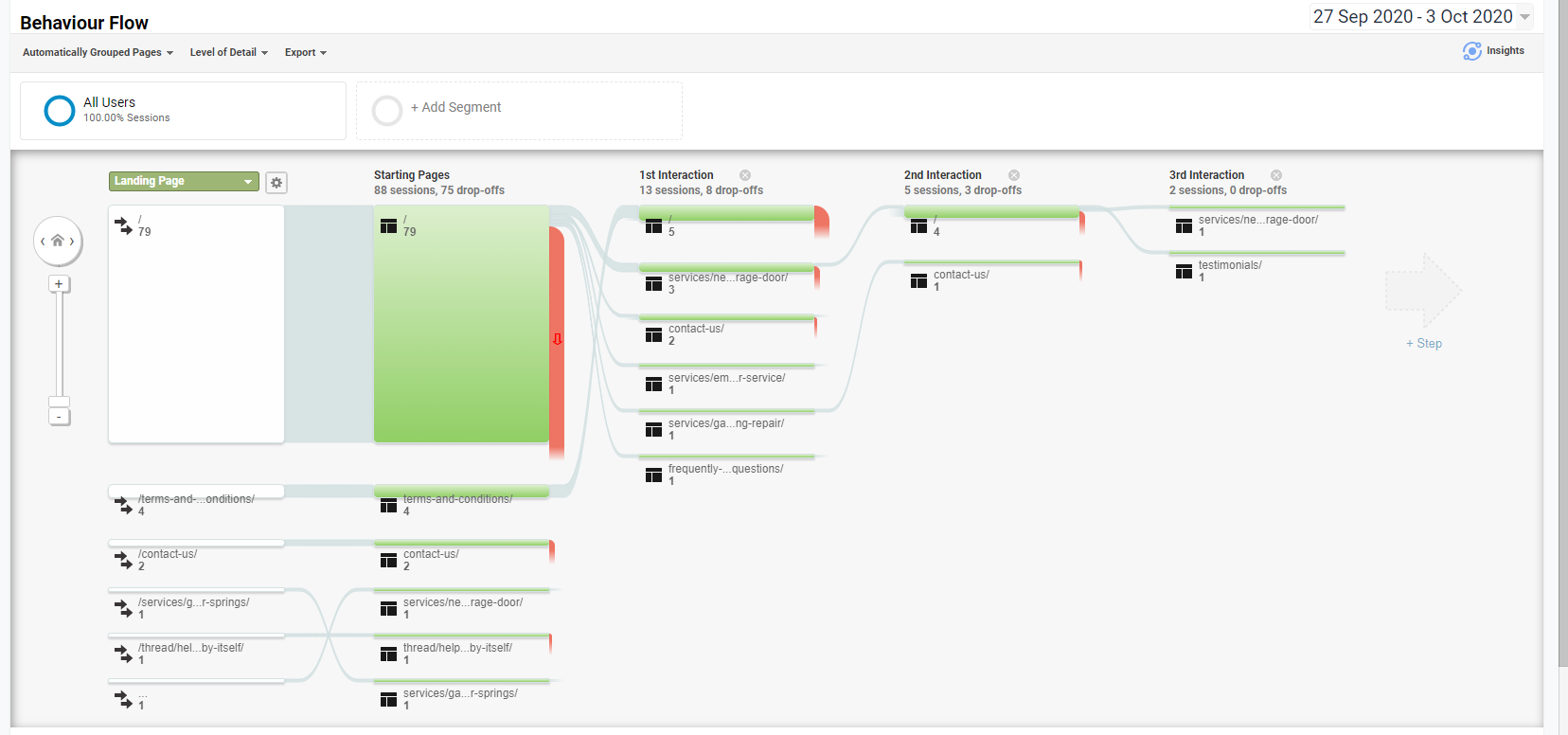Open the Insights panel icon
This screenshot has height=735, width=1568.
(1471, 51)
